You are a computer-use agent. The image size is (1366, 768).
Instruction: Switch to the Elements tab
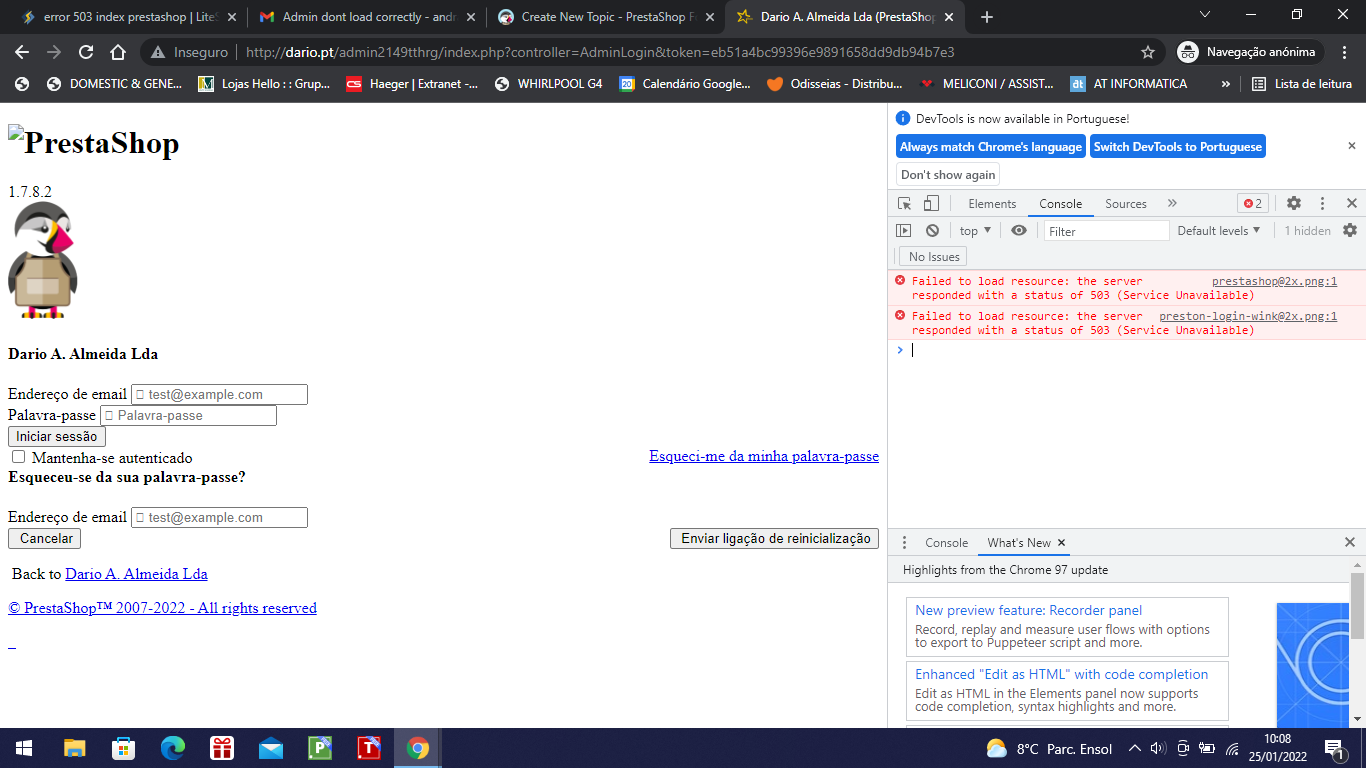click(x=992, y=203)
